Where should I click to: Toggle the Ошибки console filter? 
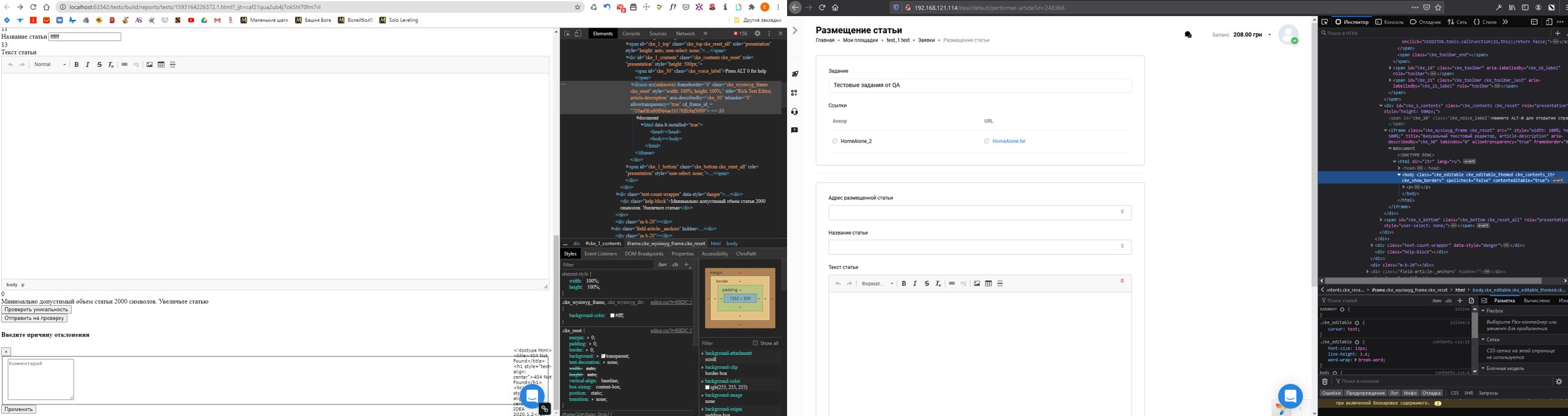coord(1331,393)
